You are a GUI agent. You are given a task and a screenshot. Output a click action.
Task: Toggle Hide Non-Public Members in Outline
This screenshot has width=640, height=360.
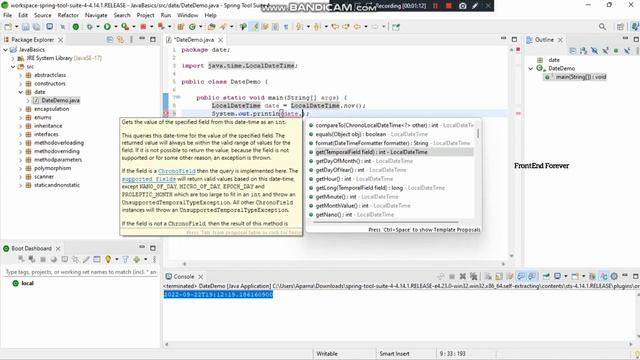coord(616,51)
